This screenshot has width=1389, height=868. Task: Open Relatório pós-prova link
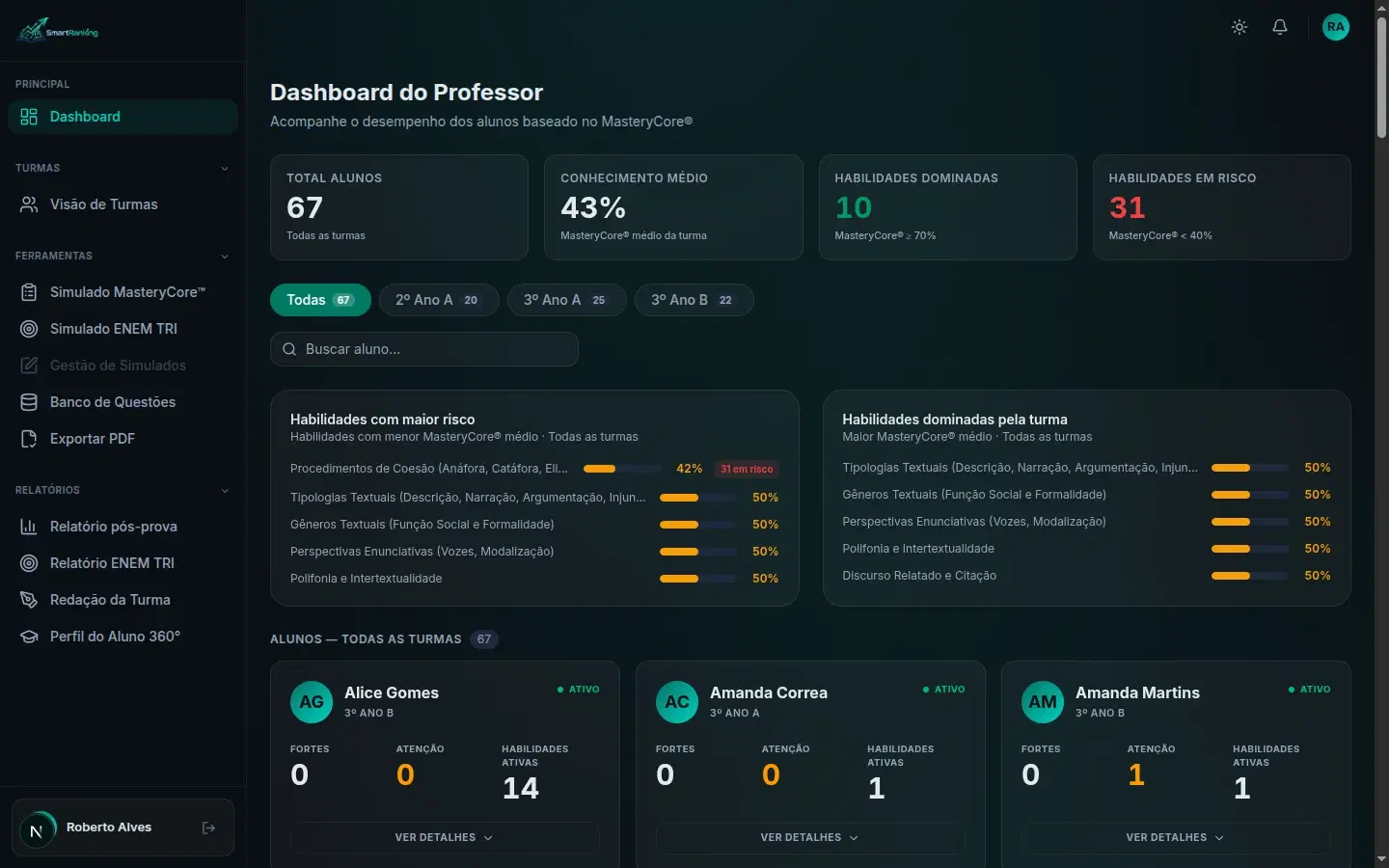point(123,527)
